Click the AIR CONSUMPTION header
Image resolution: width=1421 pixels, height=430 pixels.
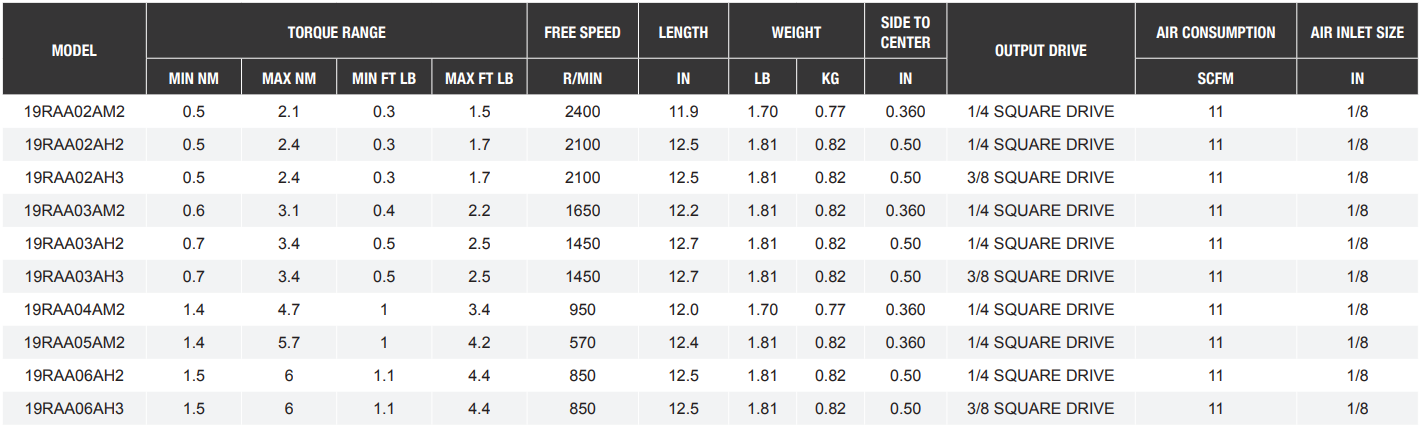[1215, 33]
